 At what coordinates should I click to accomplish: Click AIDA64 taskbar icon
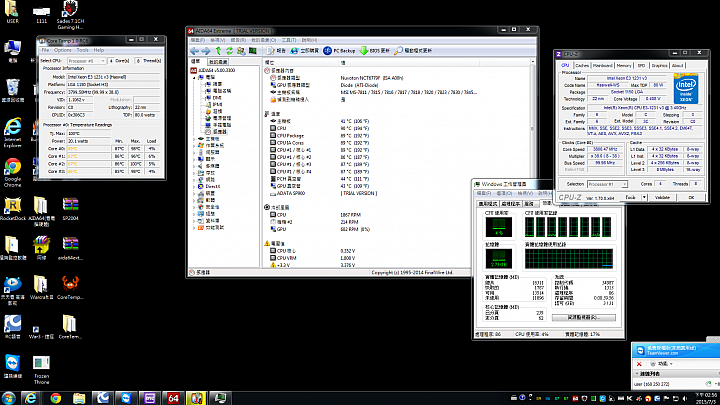pos(173,398)
